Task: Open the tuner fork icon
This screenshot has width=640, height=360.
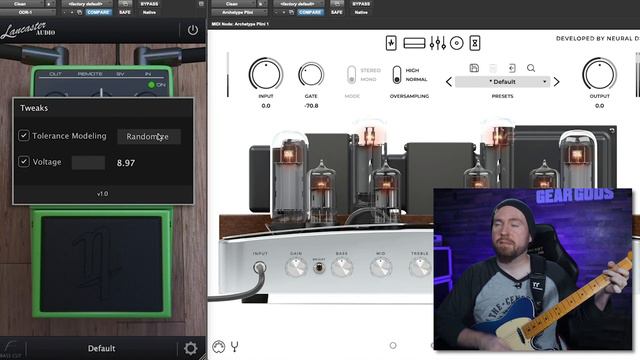Action: coord(235,347)
